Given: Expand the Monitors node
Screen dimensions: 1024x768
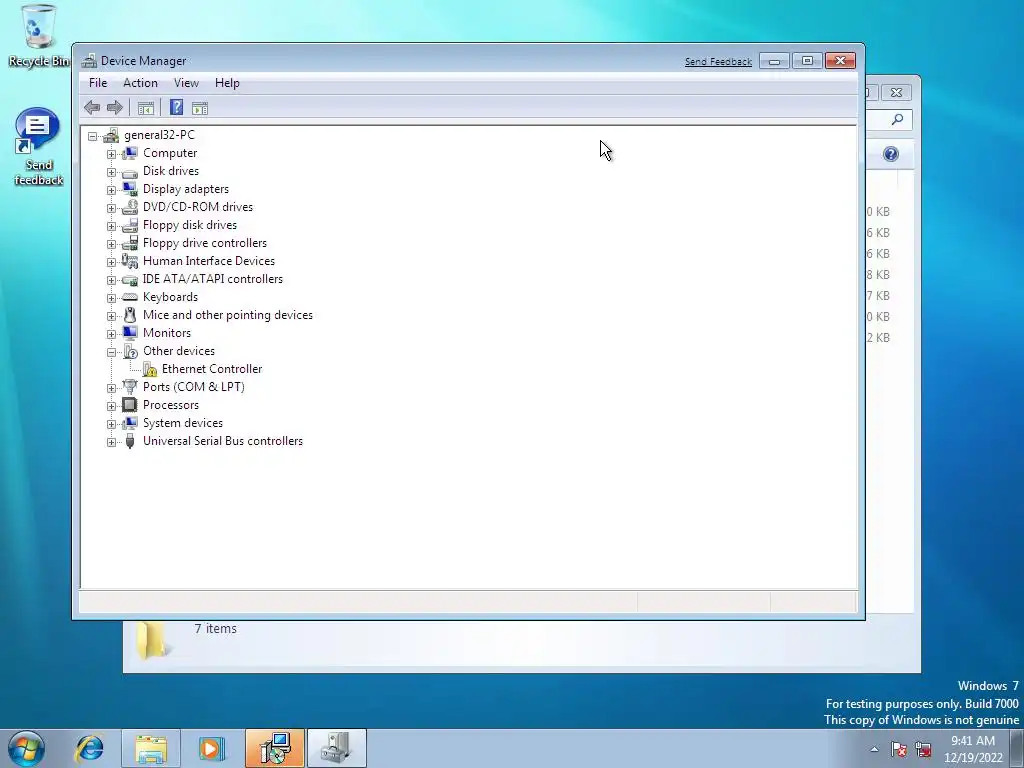Looking at the screenshot, I should pos(112,334).
